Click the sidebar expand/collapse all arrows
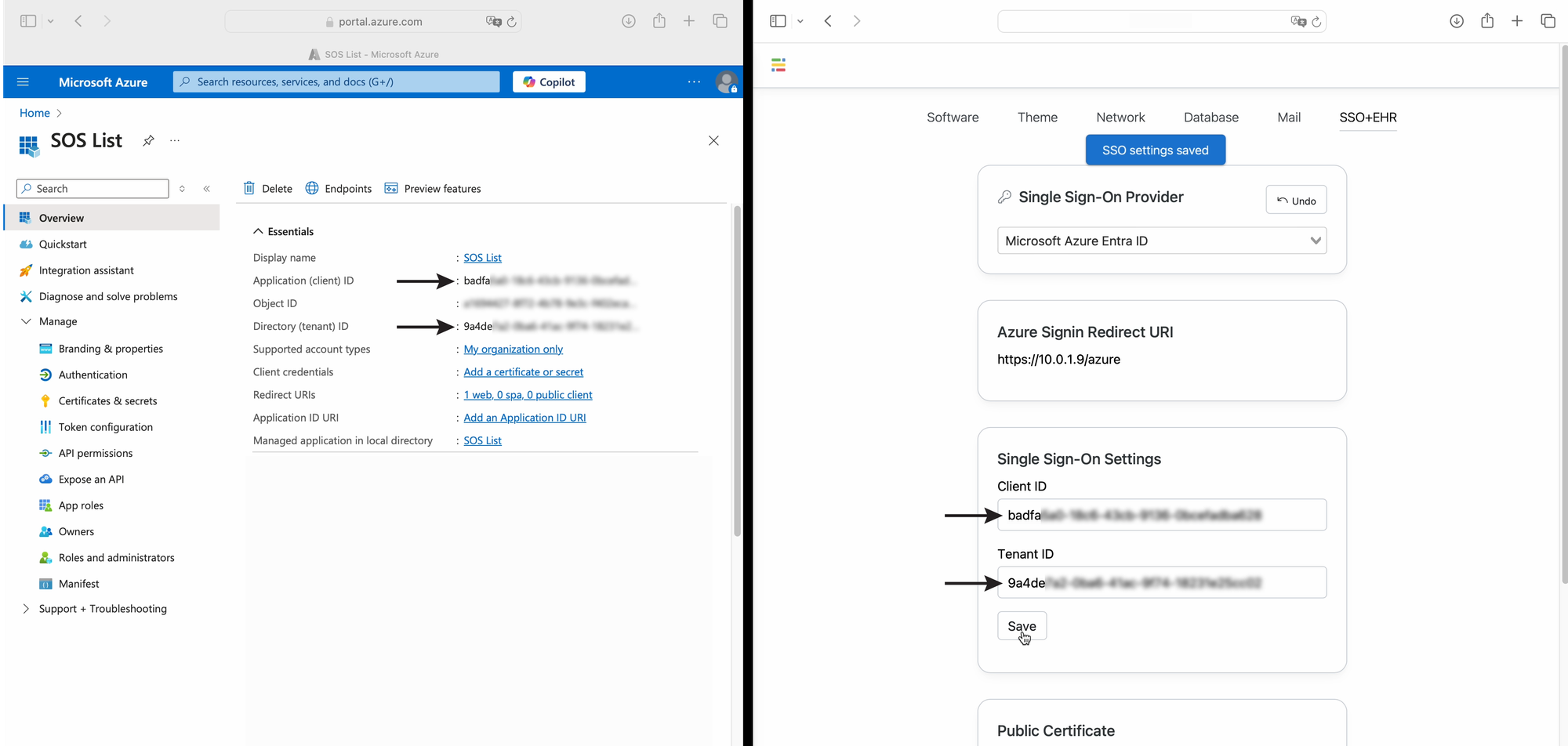Image resolution: width=1568 pixels, height=746 pixels. coord(182,188)
